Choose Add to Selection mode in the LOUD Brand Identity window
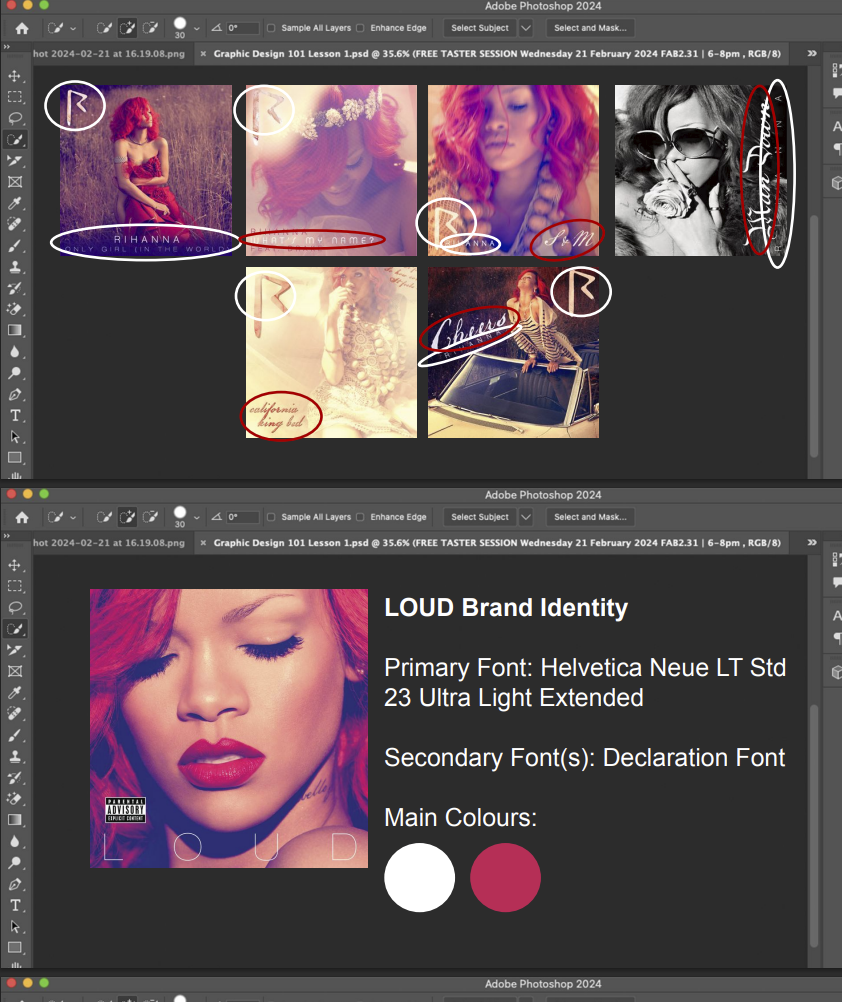The image size is (842, 1002). point(127,517)
